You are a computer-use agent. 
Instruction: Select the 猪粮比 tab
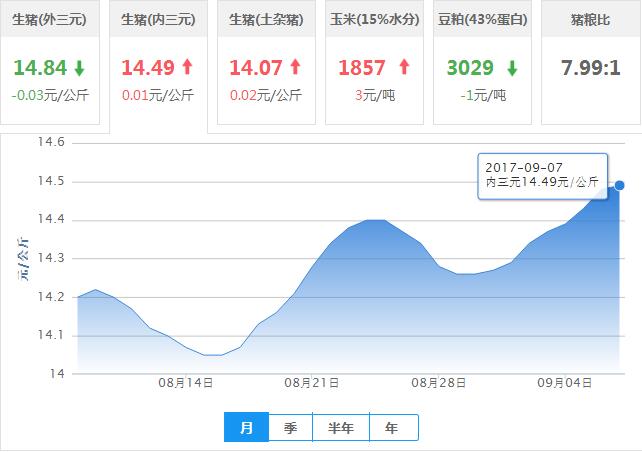pyautogui.click(x=591, y=62)
